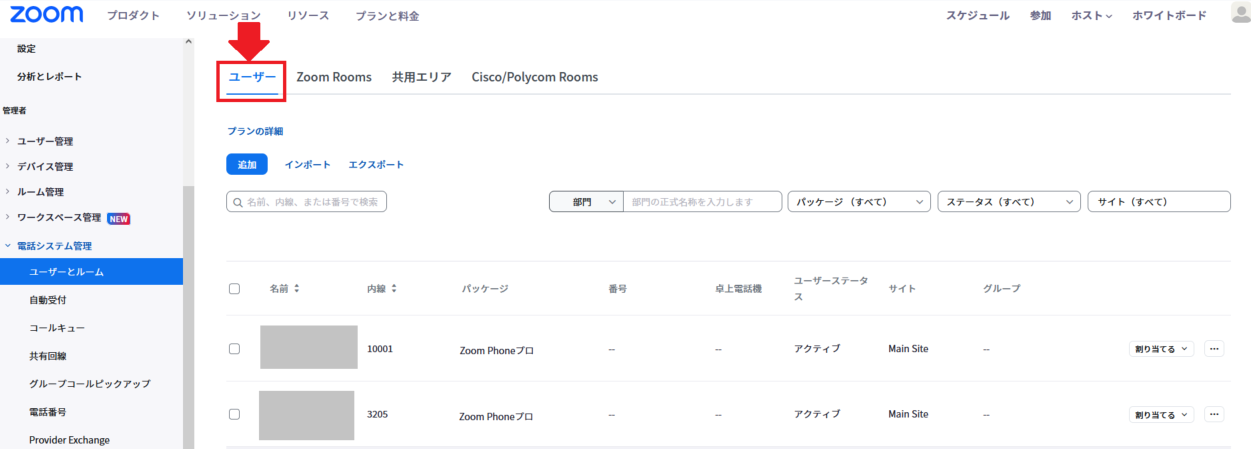This screenshot has height=449, width=1251.
Task: Focus the name/extension search field
Action: tap(306, 202)
